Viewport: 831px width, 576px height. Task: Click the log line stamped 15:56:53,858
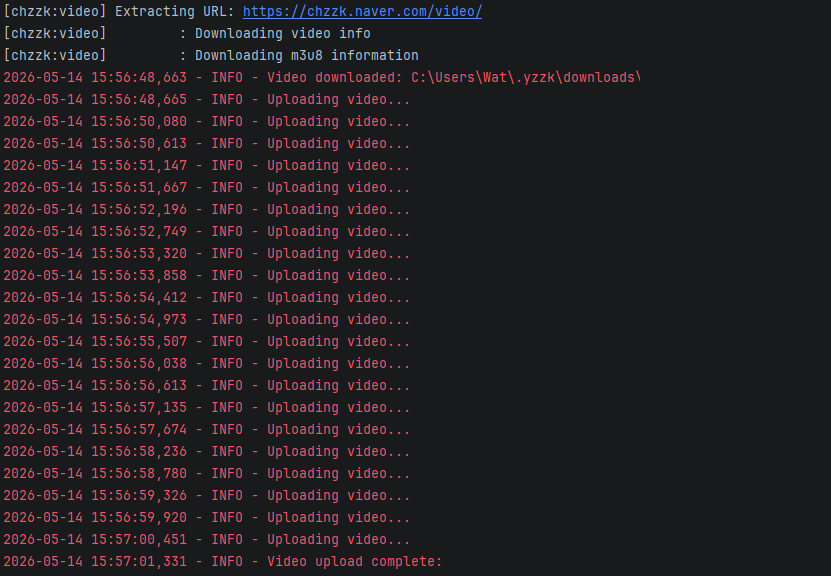click(x=207, y=275)
